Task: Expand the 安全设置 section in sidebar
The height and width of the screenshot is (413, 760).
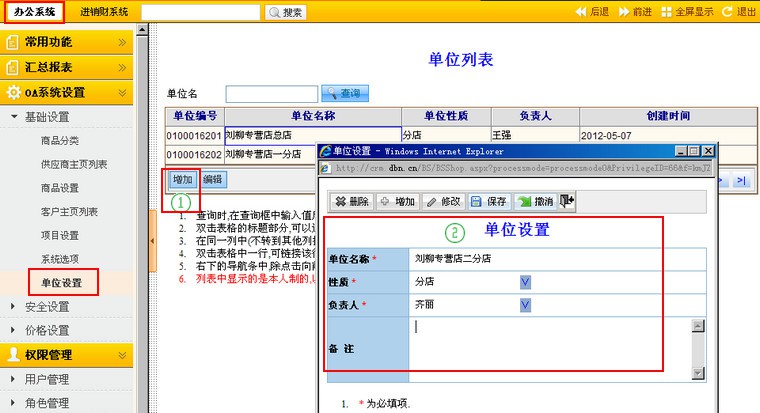Action: point(45,306)
